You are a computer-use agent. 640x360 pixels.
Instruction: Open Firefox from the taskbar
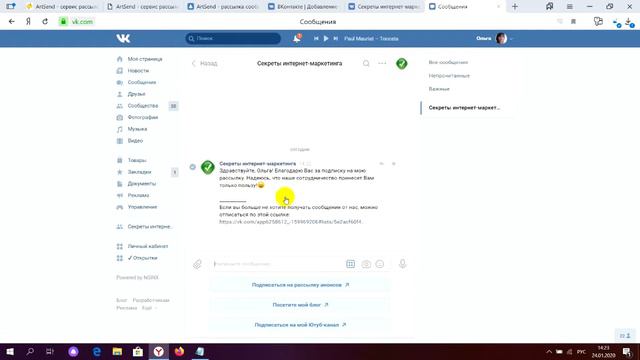point(179,351)
